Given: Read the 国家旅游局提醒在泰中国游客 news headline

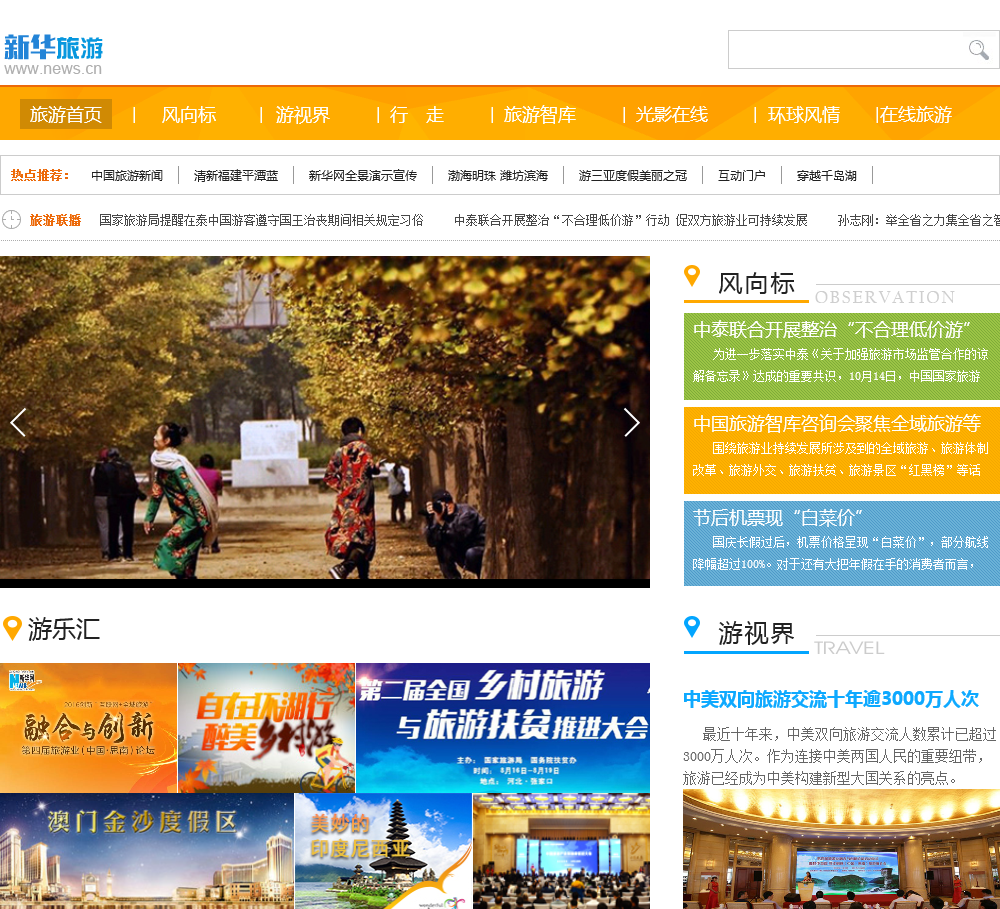Looking at the screenshot, I should coord(261,220).
